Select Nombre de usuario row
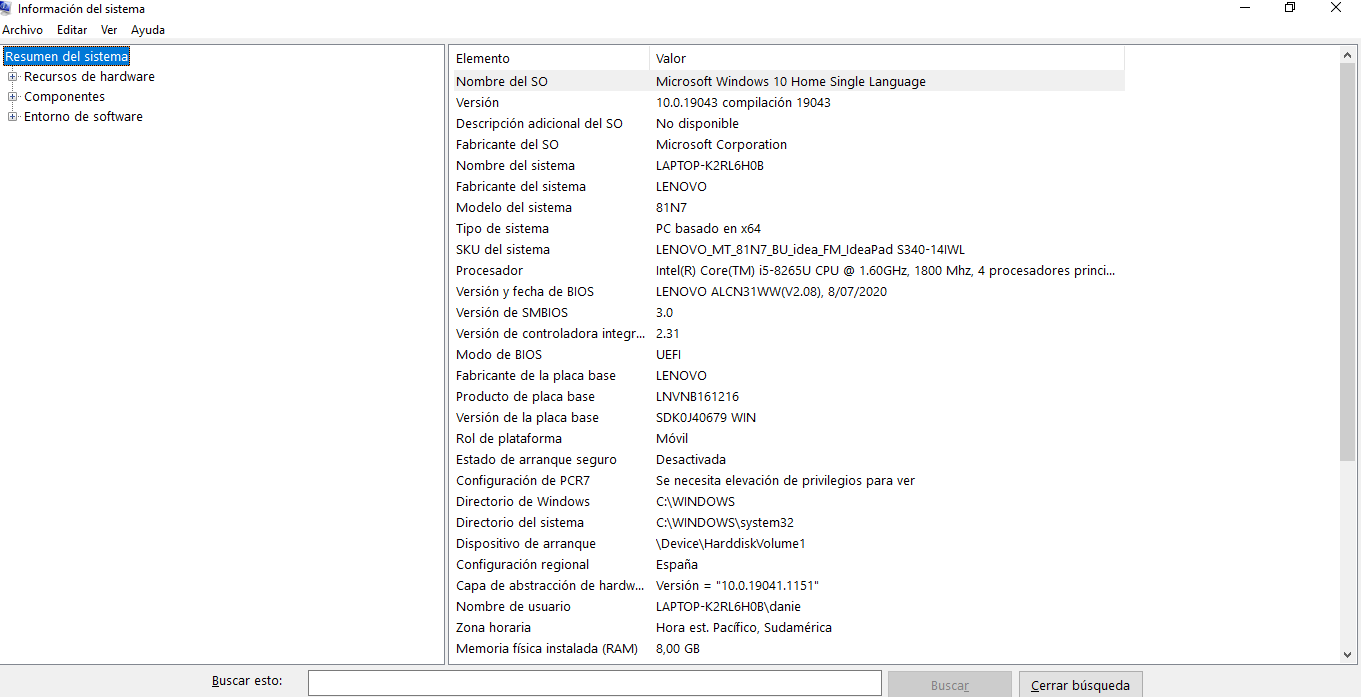This screenshot has height=697, width=1361. [788, 607]
